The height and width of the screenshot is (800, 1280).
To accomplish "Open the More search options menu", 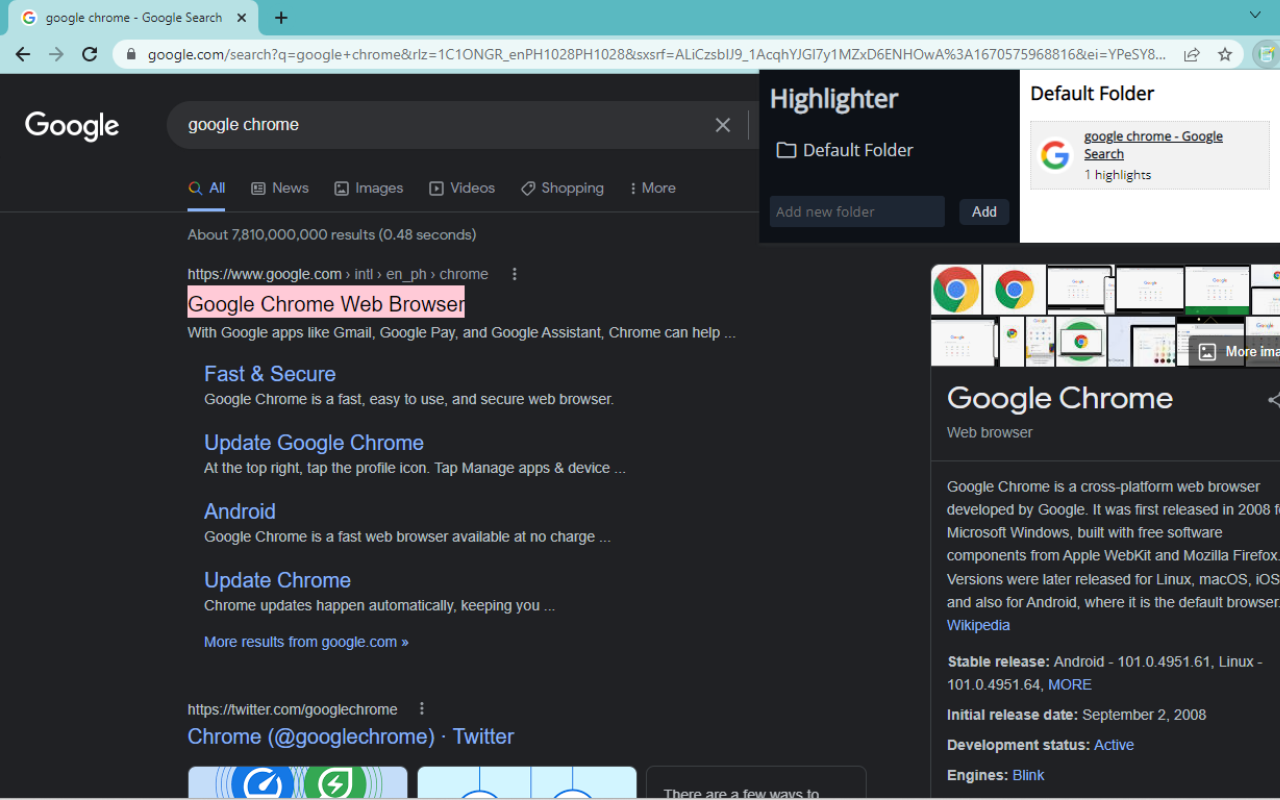I will pos(652,188).
